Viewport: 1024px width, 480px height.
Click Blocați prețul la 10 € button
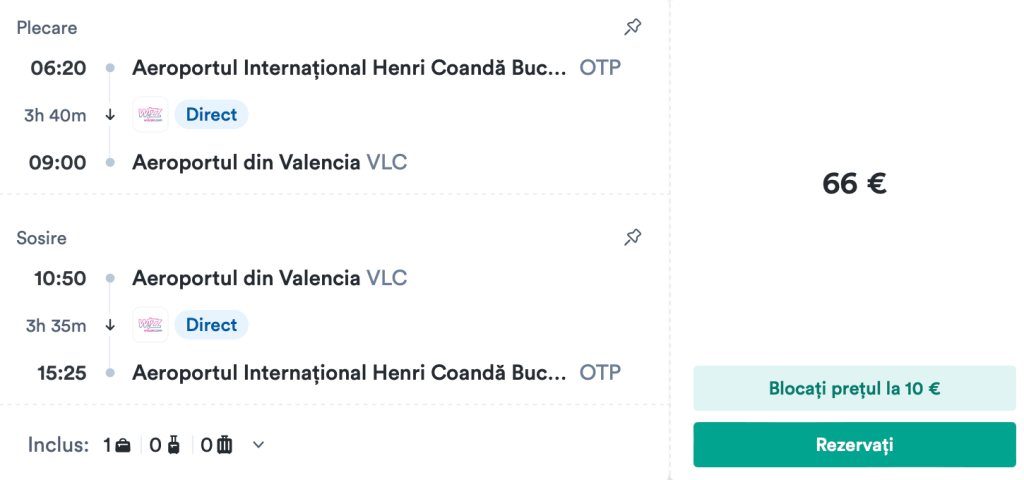(854, 388)
